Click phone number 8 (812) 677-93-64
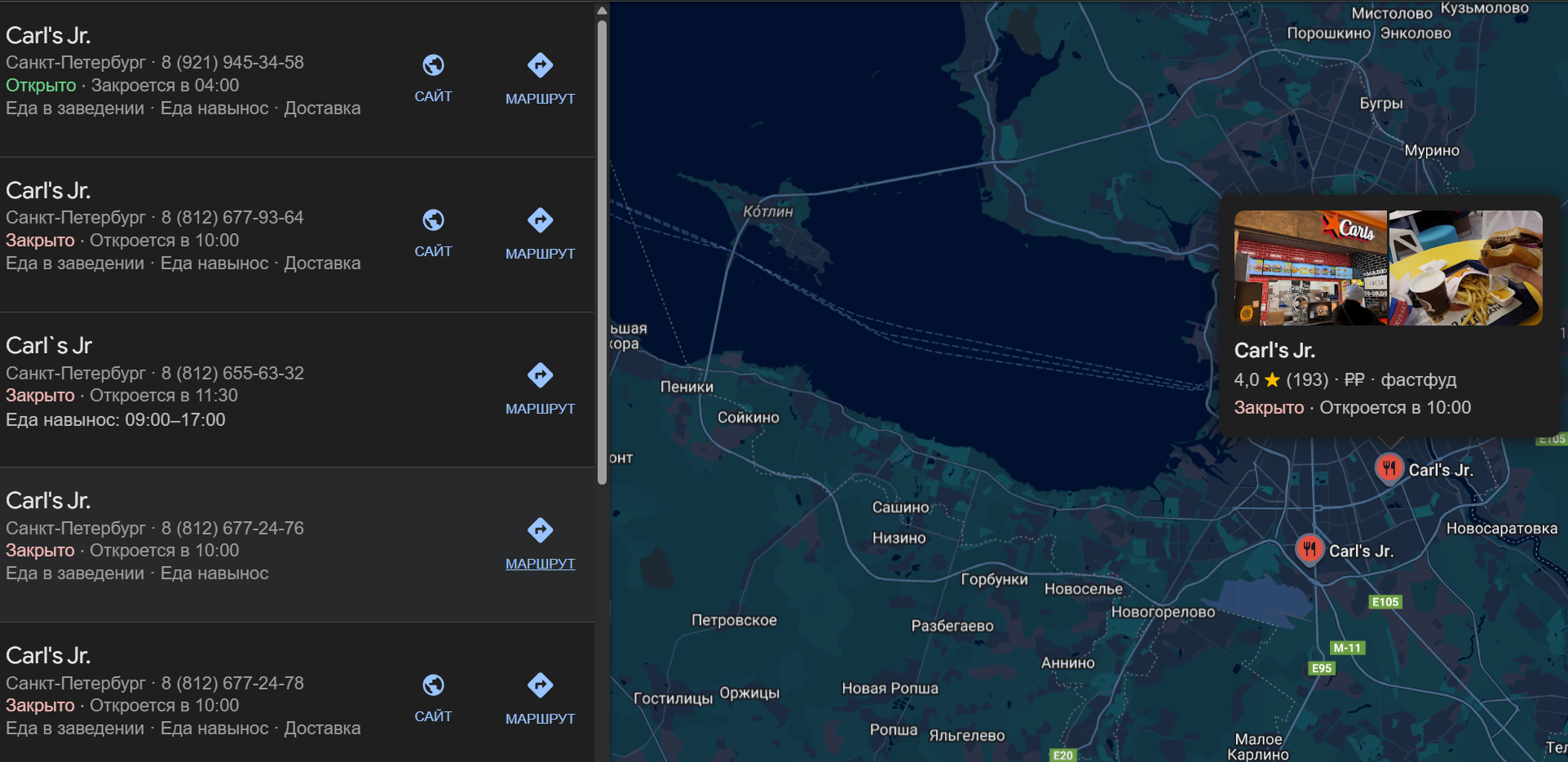This screenshot has width=1568, height=762. [232, 218]
